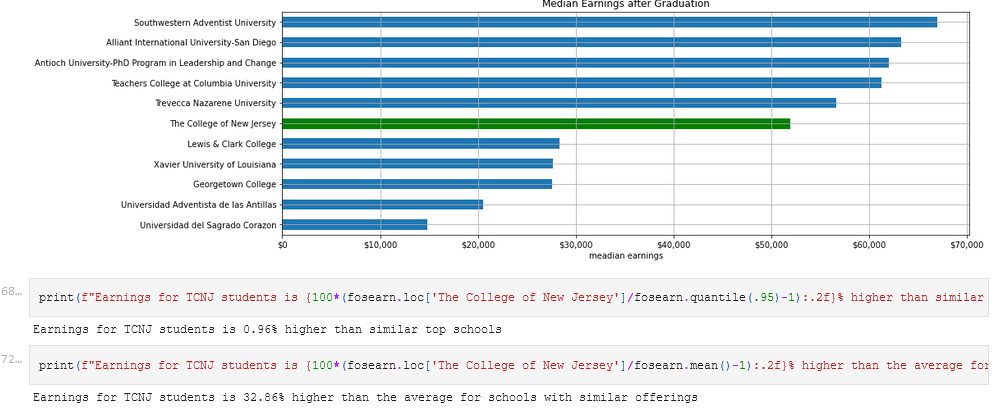Image resolution: width=997 pixels, height=413 pixels.
Task: Click the $20,000 x-axis tick label
Action: 479,245
